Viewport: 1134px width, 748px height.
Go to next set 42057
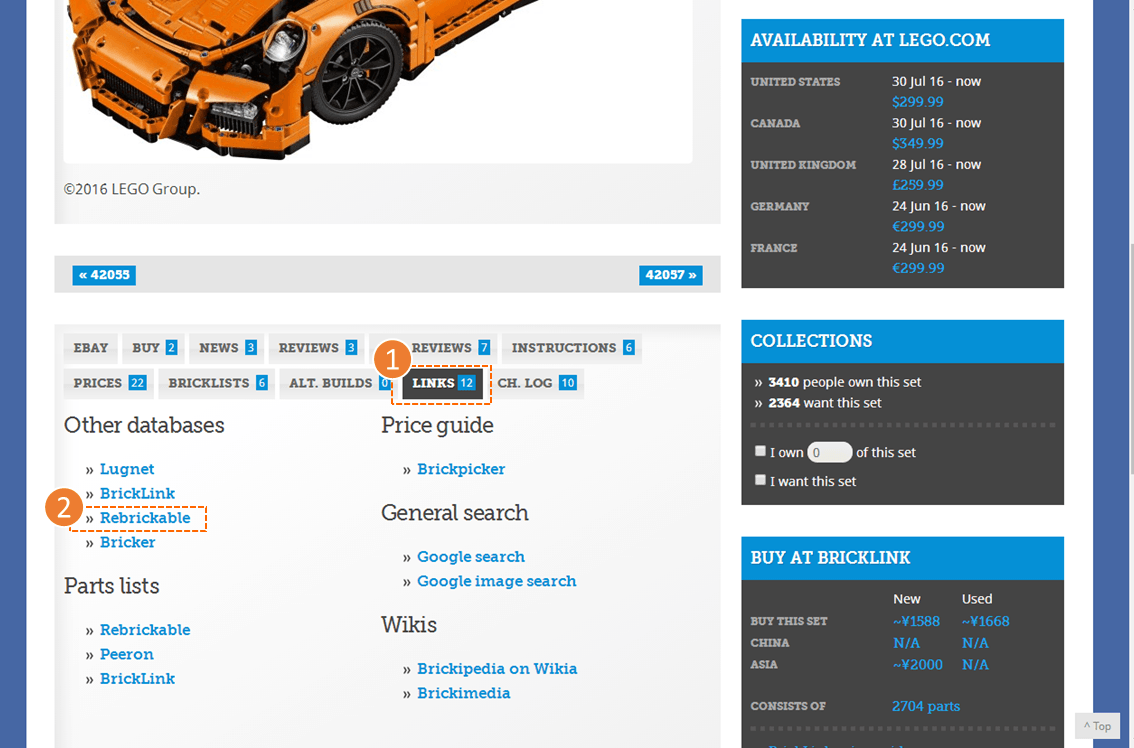pos(670,275)
